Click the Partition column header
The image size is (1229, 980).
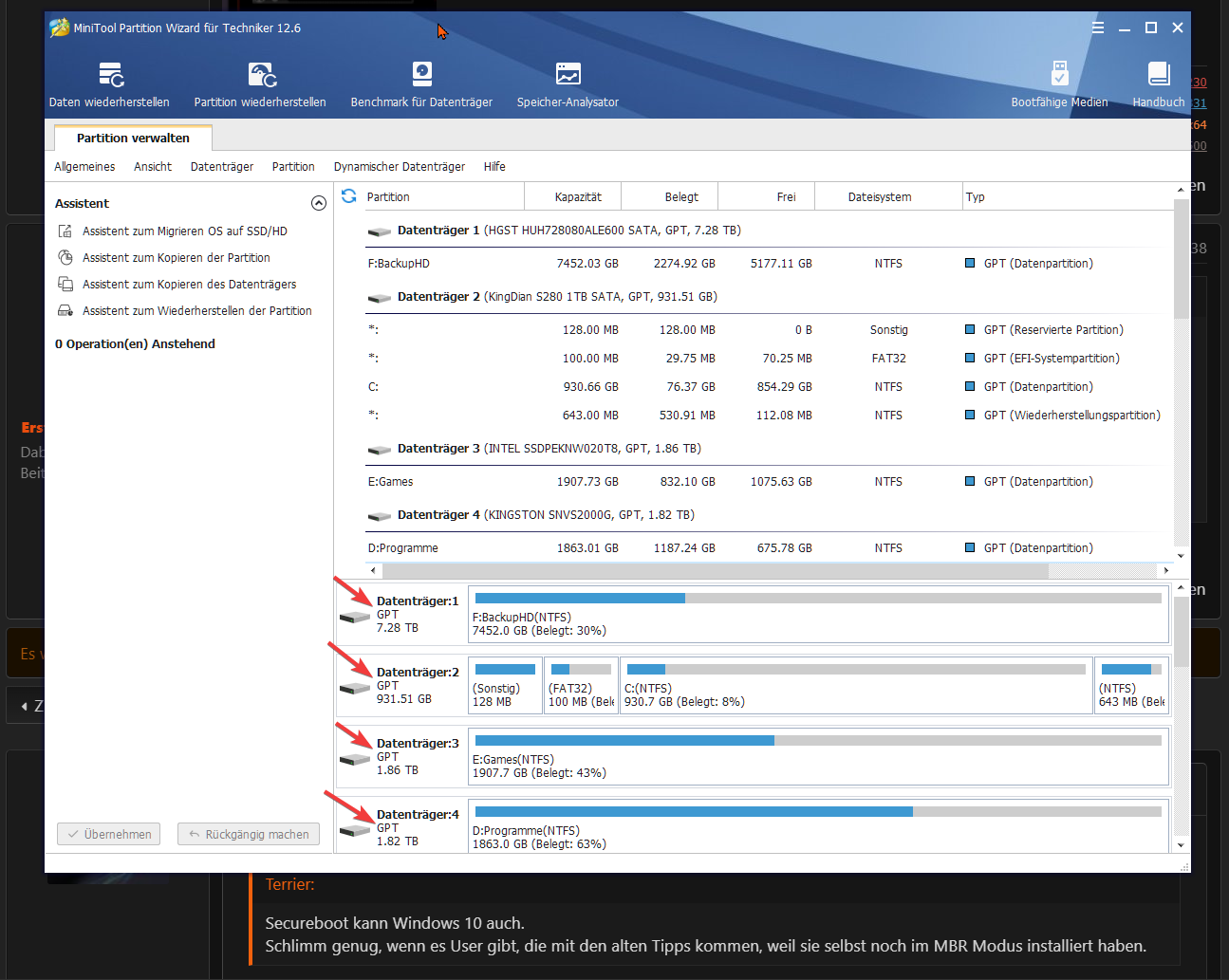click(x=443, y=196)
